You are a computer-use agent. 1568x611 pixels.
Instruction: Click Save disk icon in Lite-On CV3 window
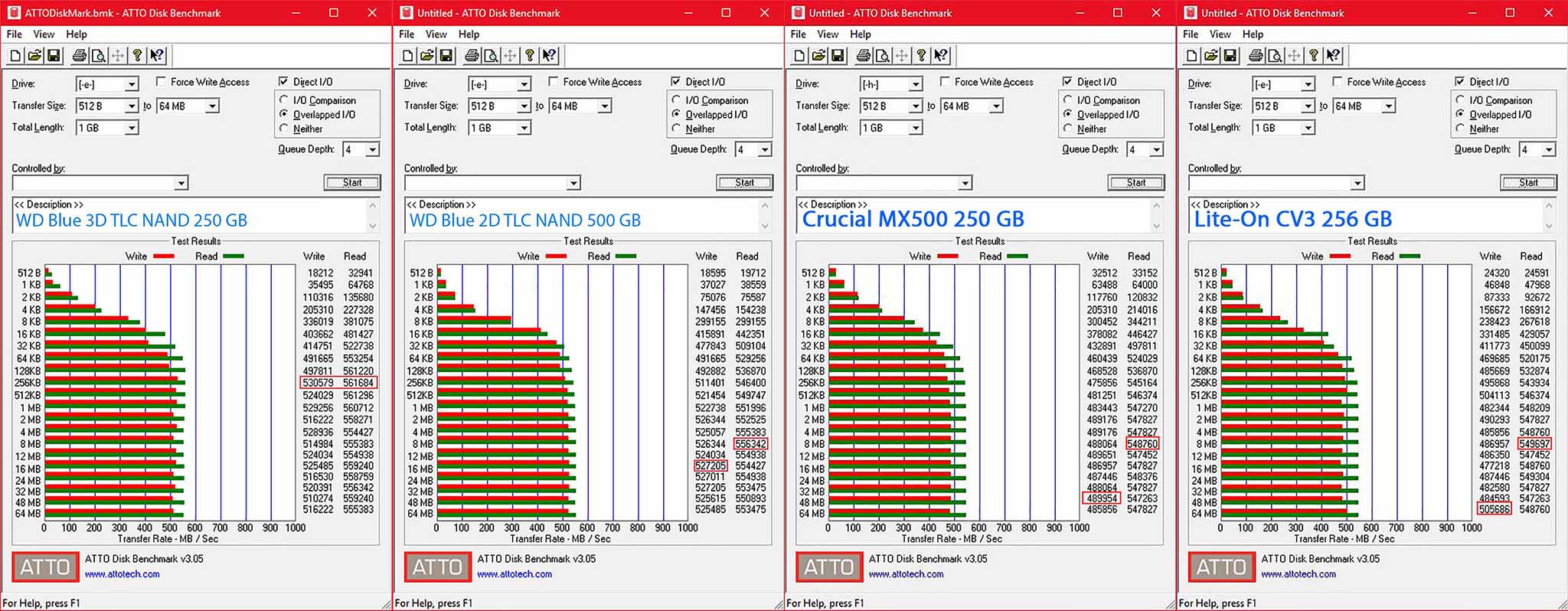(x=1230, y=55)
